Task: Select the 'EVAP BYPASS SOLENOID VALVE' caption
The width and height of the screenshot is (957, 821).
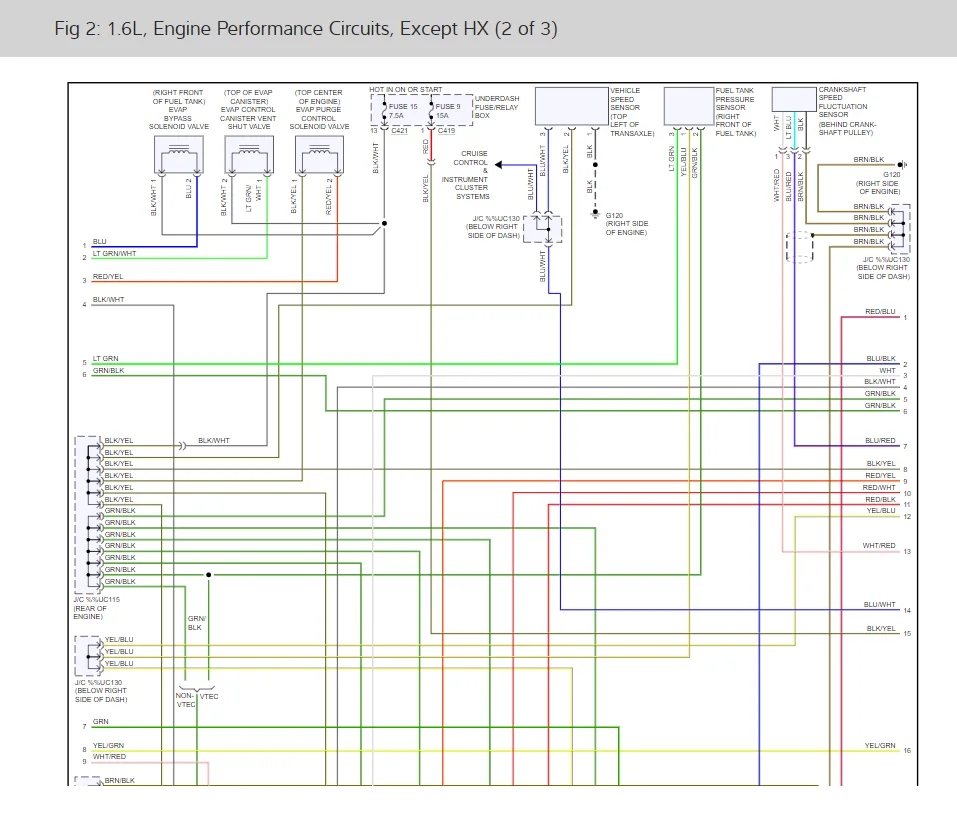Action: 179,118
